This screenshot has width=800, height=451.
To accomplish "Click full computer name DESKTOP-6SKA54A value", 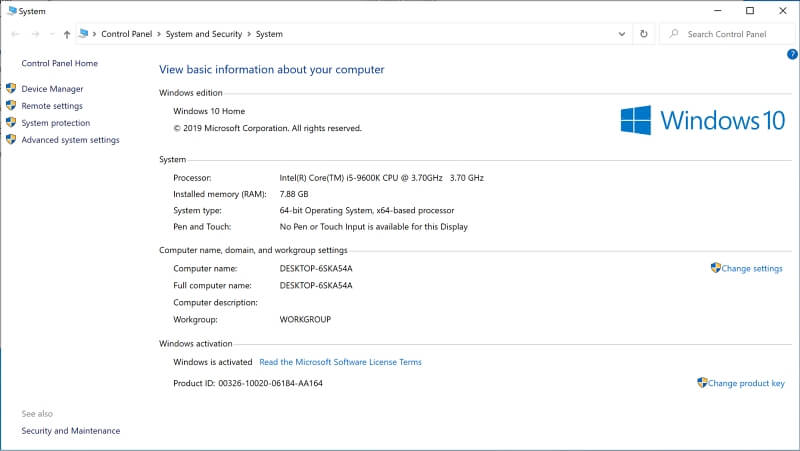I will (x=316, y=285).
